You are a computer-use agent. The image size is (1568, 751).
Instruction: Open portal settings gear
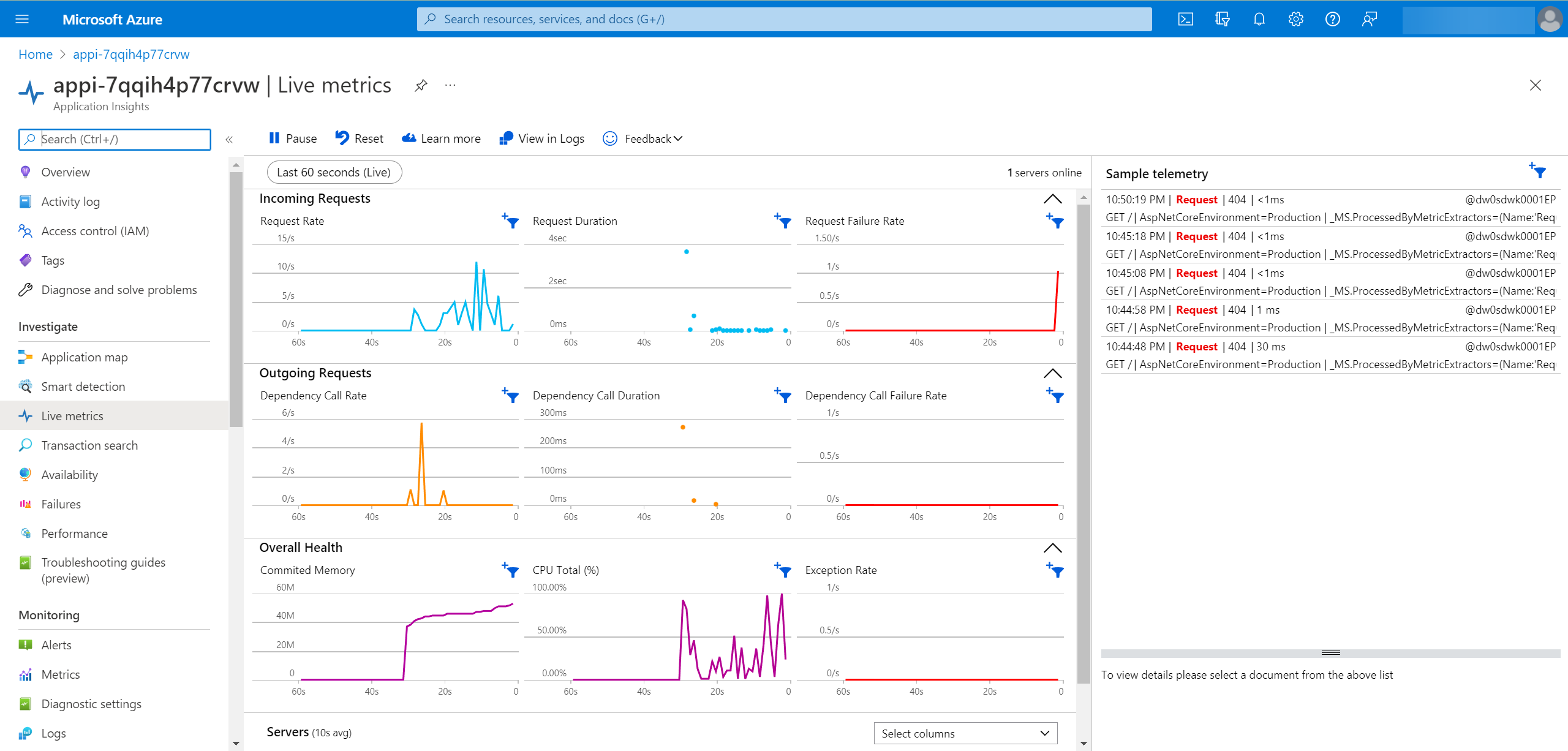click(1295, 19)
